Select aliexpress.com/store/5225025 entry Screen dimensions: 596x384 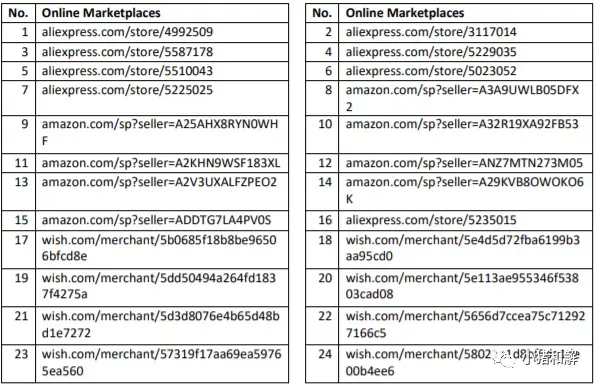pyautogui.click(x=127, y=90)
